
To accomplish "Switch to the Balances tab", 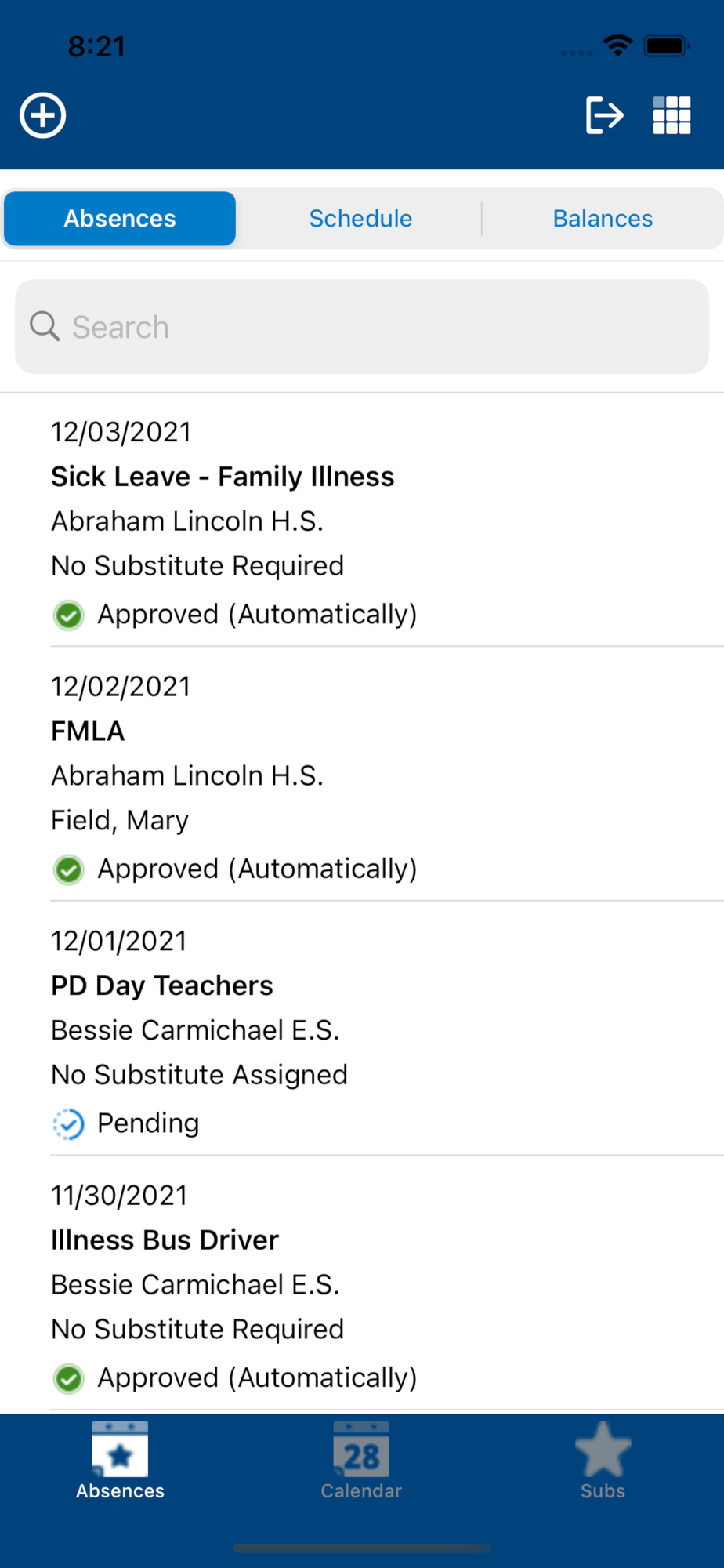I will point(603,219).
